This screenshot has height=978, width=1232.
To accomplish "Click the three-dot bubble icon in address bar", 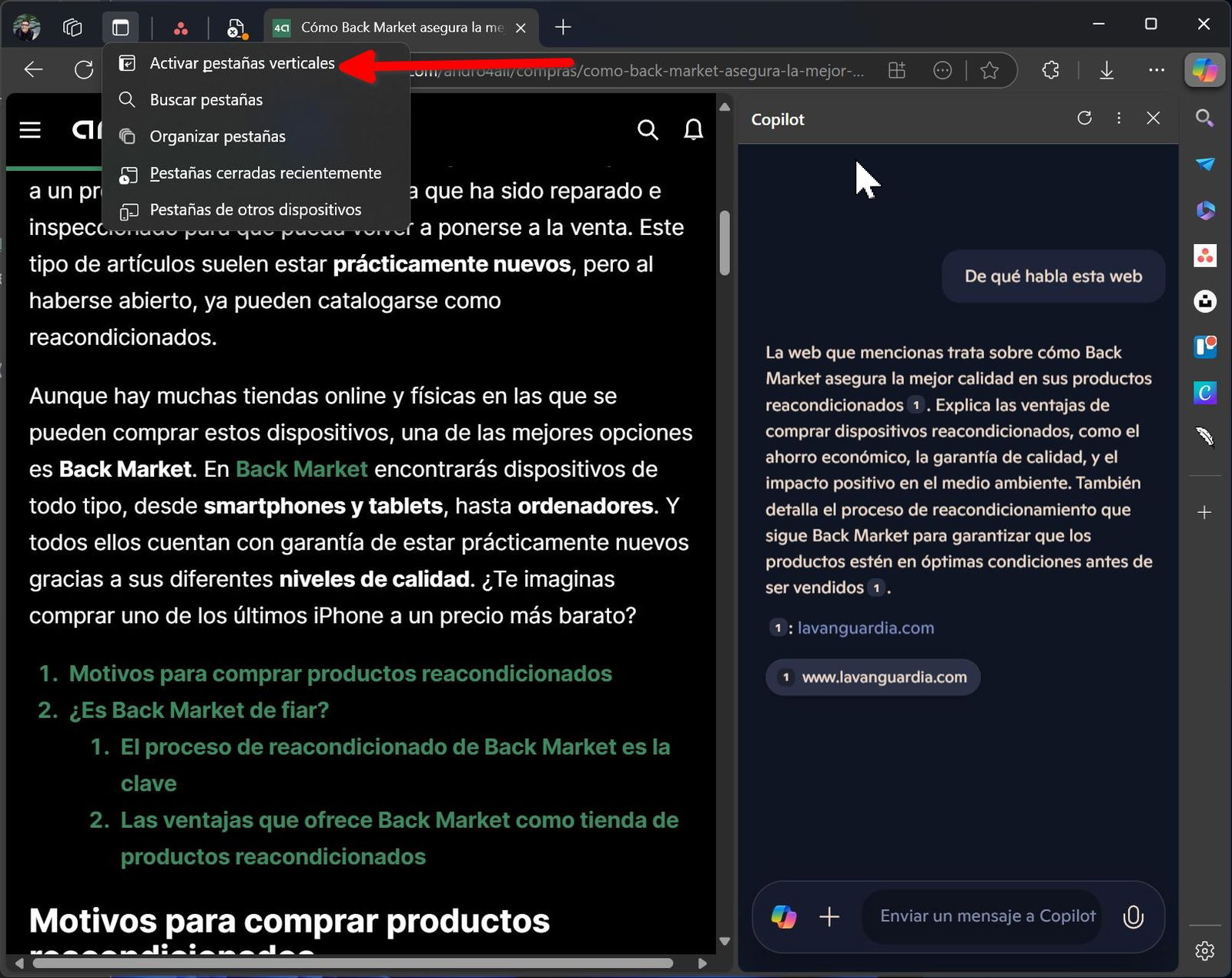I will coord(942,71).
